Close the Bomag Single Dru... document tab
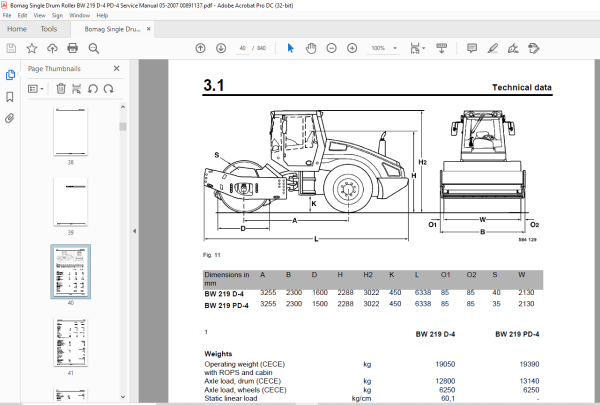 pos(149,29)
